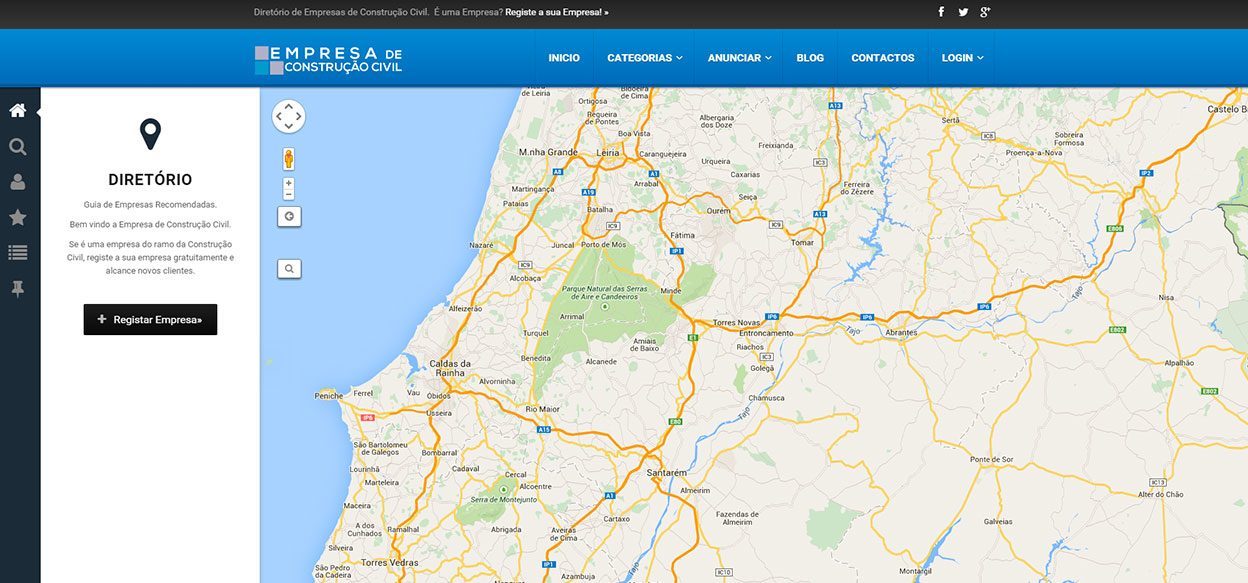This screenshot has width=1248, height=583.
Task: Open the search sidebar icon
Action: (17, 147)
